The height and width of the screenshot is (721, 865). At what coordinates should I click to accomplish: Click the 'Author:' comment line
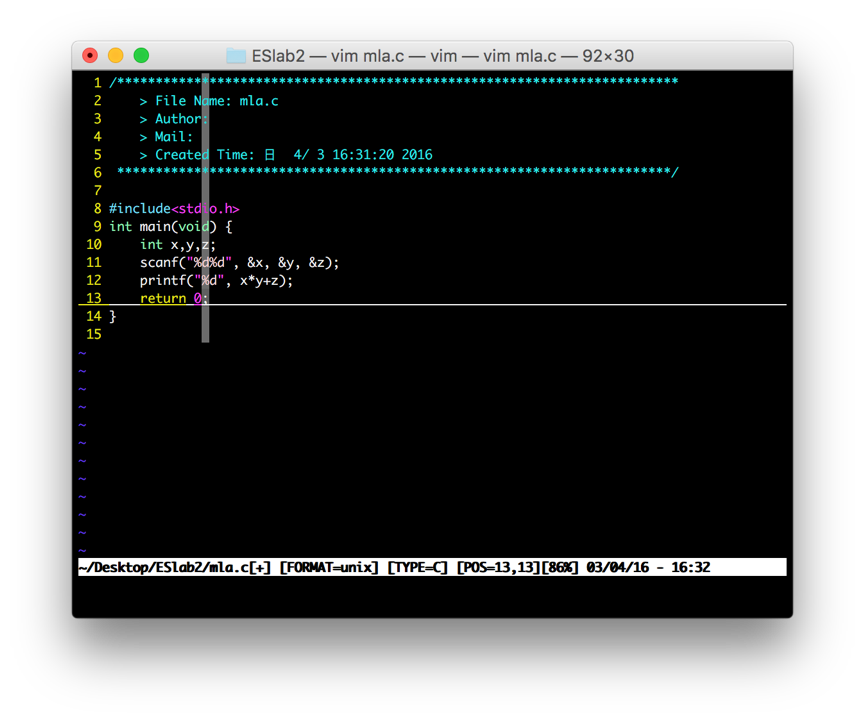click(x=174, y=119)
